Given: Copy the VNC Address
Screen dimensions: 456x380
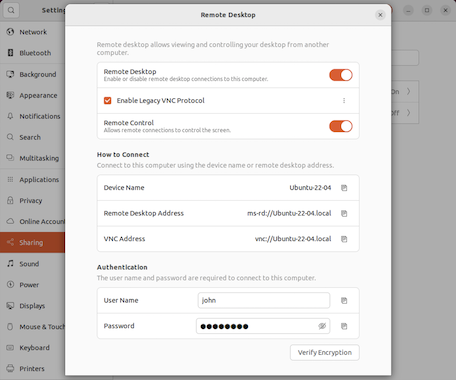Looking at the screenshot, I should (344, 239).
